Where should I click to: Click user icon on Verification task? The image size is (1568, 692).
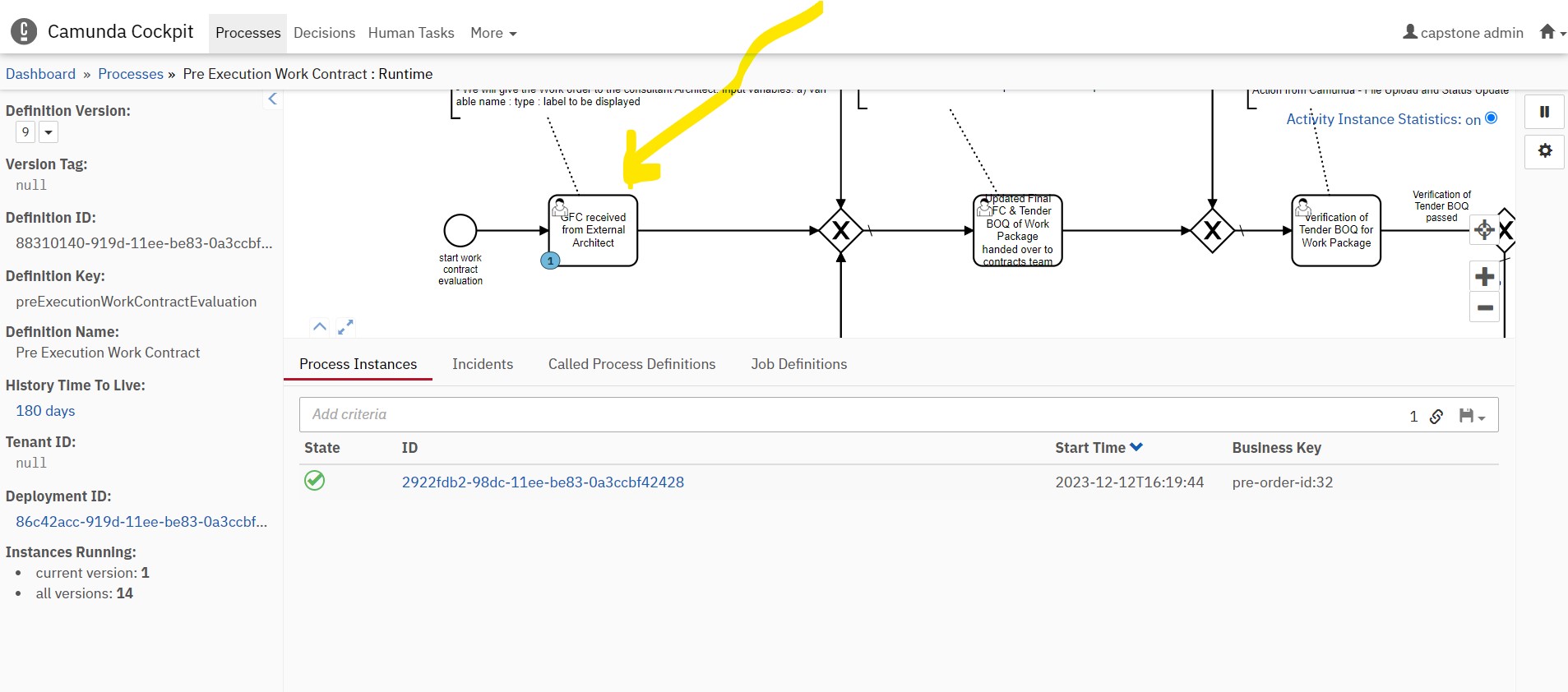click(1303, 208)
